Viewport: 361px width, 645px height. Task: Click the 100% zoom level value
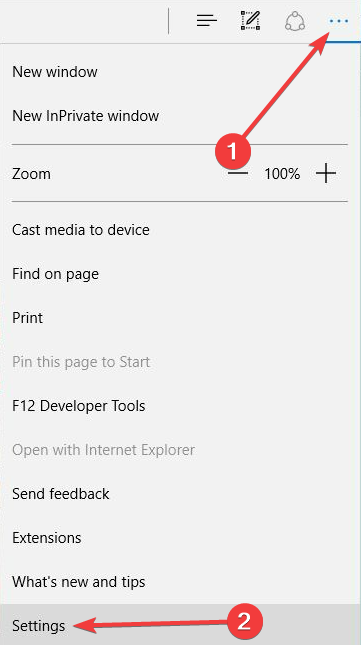282,174
